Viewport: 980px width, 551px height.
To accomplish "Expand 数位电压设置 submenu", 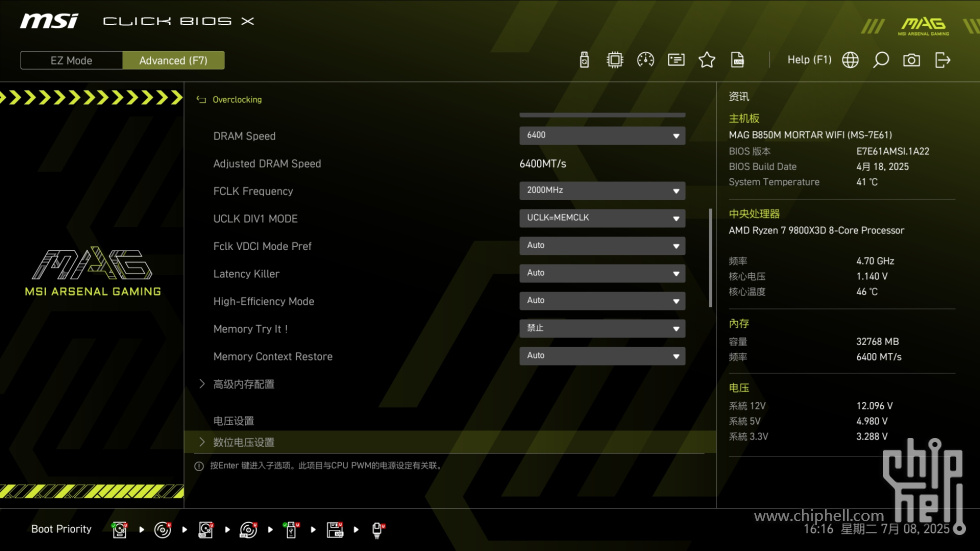I will [x=243, y=442].
